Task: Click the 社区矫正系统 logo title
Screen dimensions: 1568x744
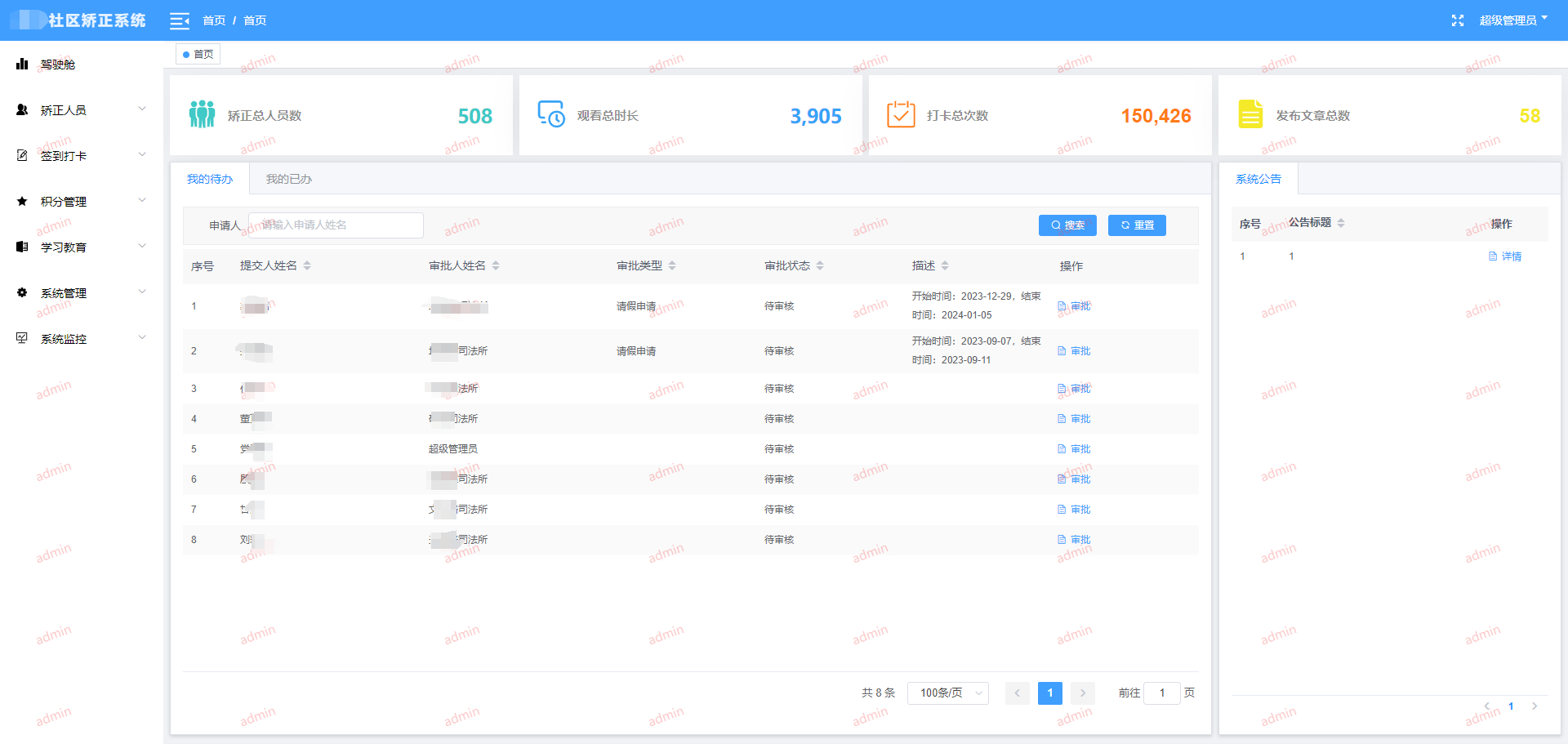Action: point(97,20)
